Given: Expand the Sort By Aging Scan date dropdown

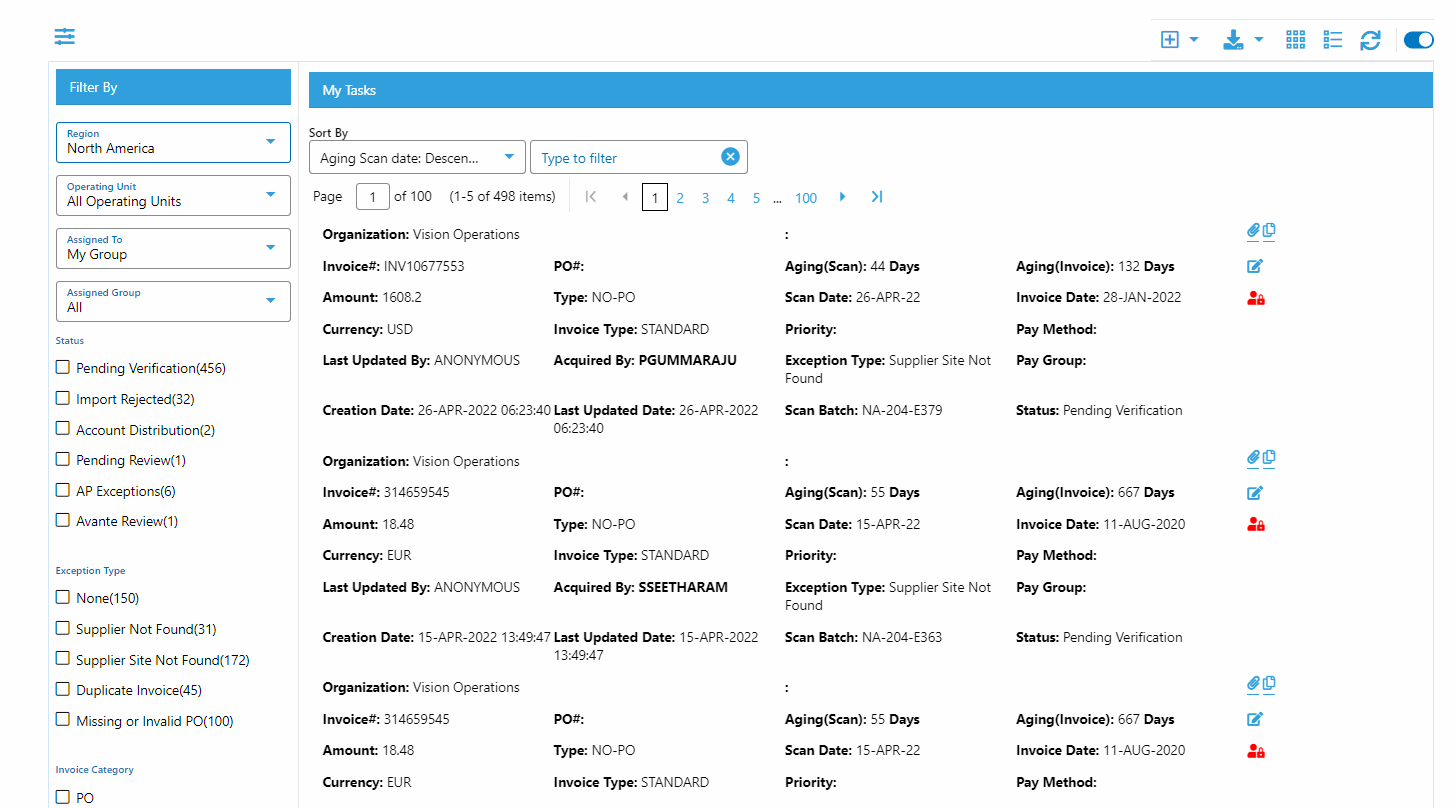Looking at the screenshot, I should click(416, 157).
